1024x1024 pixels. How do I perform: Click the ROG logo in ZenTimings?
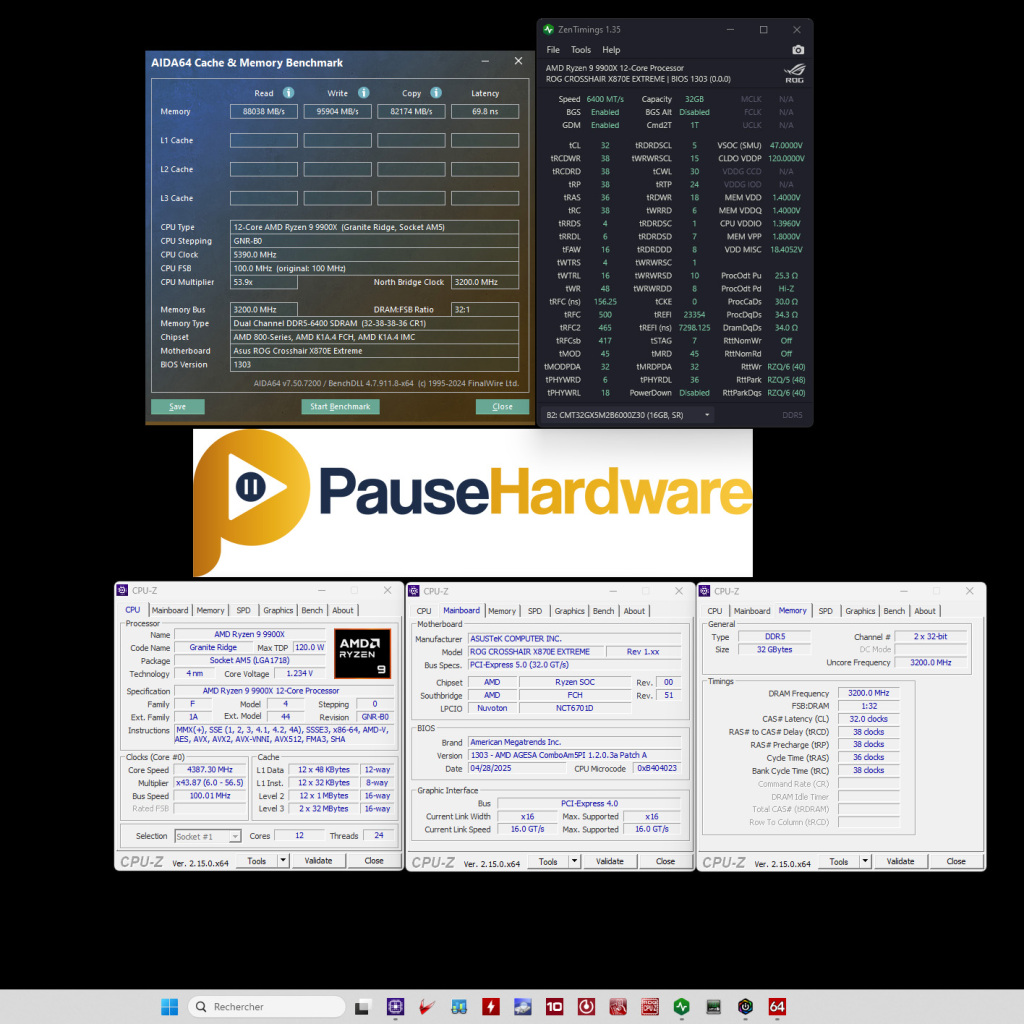[794, 73]
